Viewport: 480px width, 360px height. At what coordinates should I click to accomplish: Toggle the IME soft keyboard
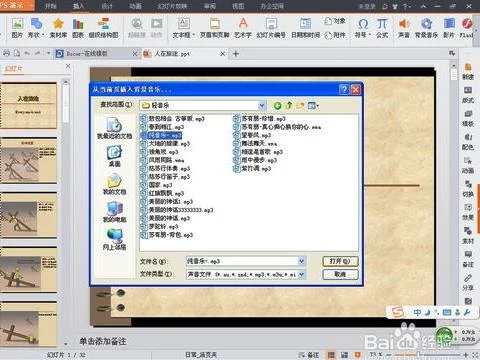(447, 312)
